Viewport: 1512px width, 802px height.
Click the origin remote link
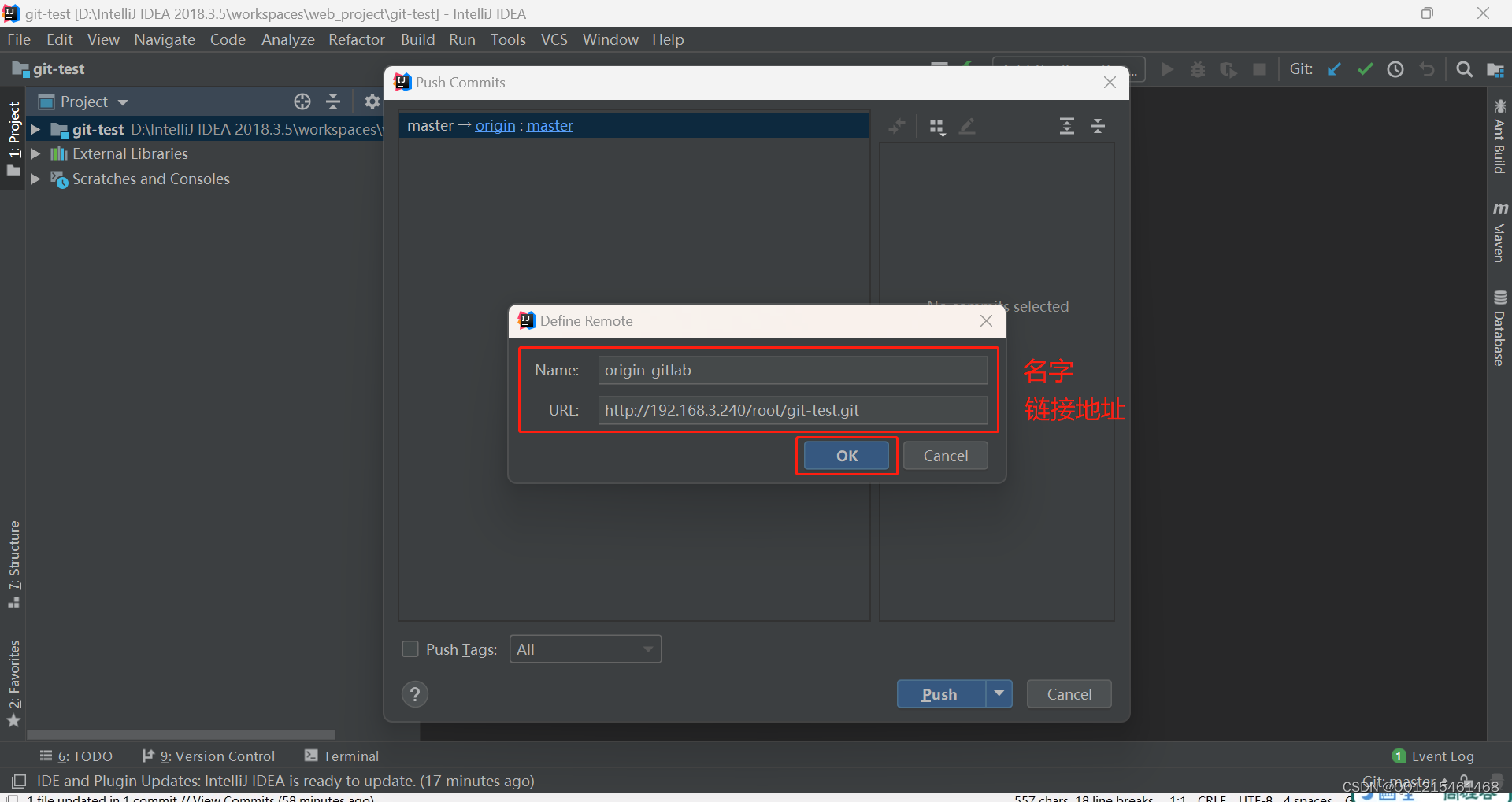click(x=495, y=126)
